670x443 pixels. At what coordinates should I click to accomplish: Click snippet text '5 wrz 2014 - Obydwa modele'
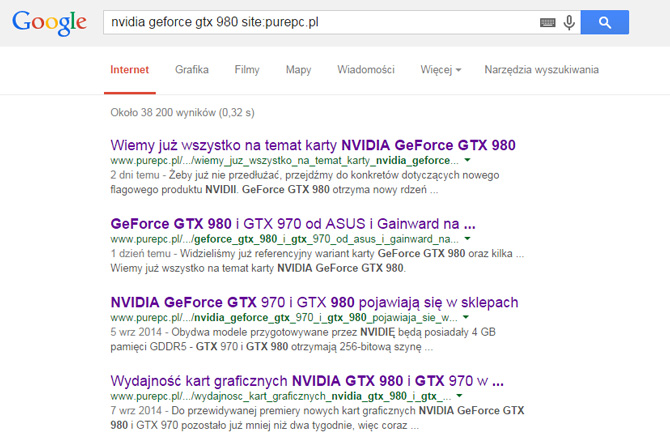point(303,340)
